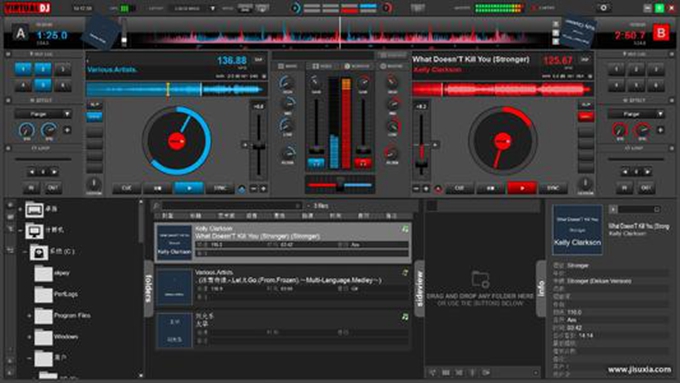This screenshot has width=680, height=383.
Task: Seek in deck A blue track waveform
Action: (x=176, y=90)
